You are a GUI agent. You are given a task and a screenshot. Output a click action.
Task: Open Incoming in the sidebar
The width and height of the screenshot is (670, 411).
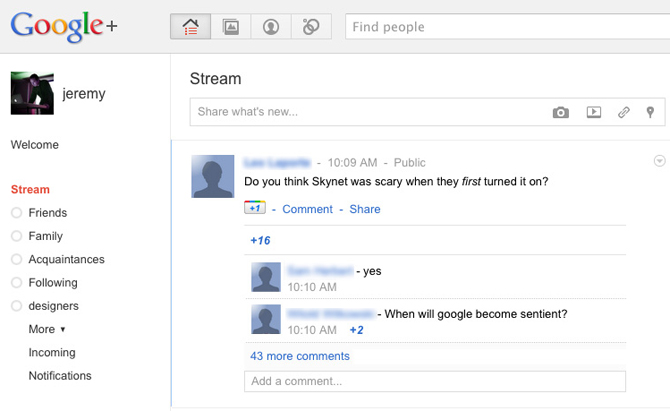52,352
